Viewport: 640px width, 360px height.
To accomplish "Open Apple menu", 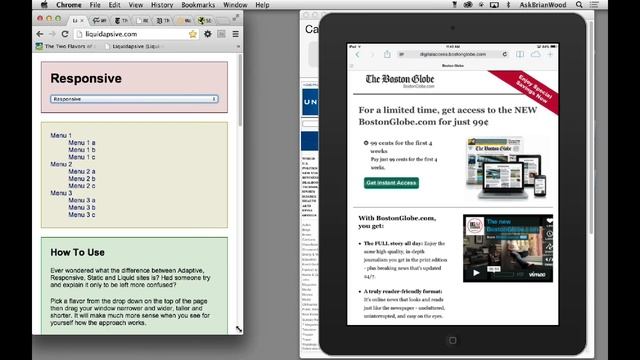I will point(44,5).
